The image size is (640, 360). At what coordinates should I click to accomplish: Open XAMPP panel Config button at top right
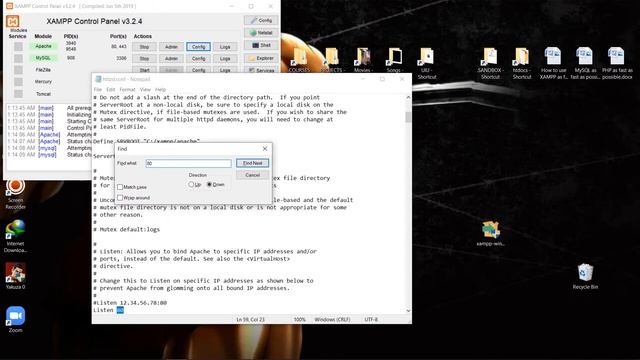(x=261, y=20)
